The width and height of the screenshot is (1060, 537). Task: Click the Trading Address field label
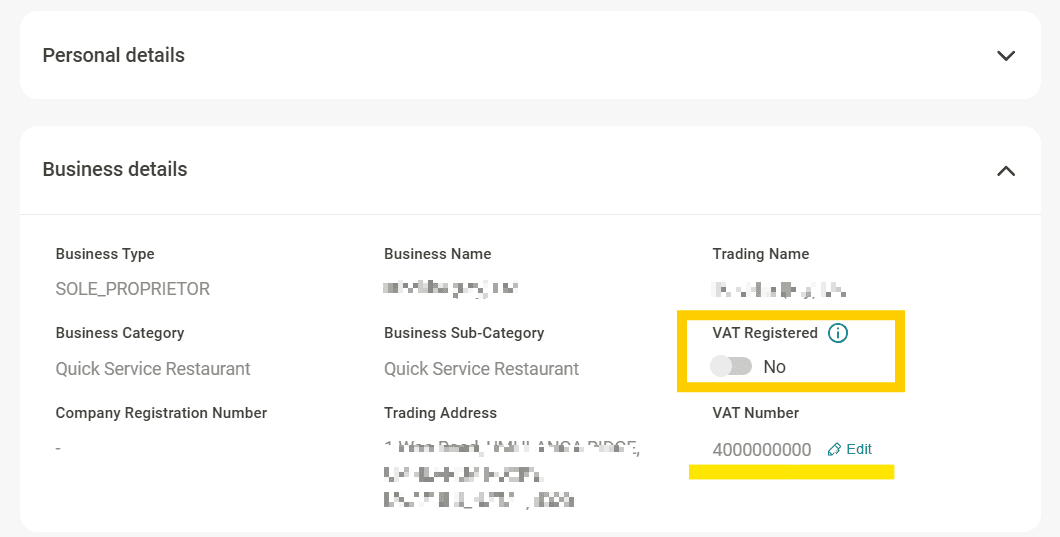pos(440,413)
